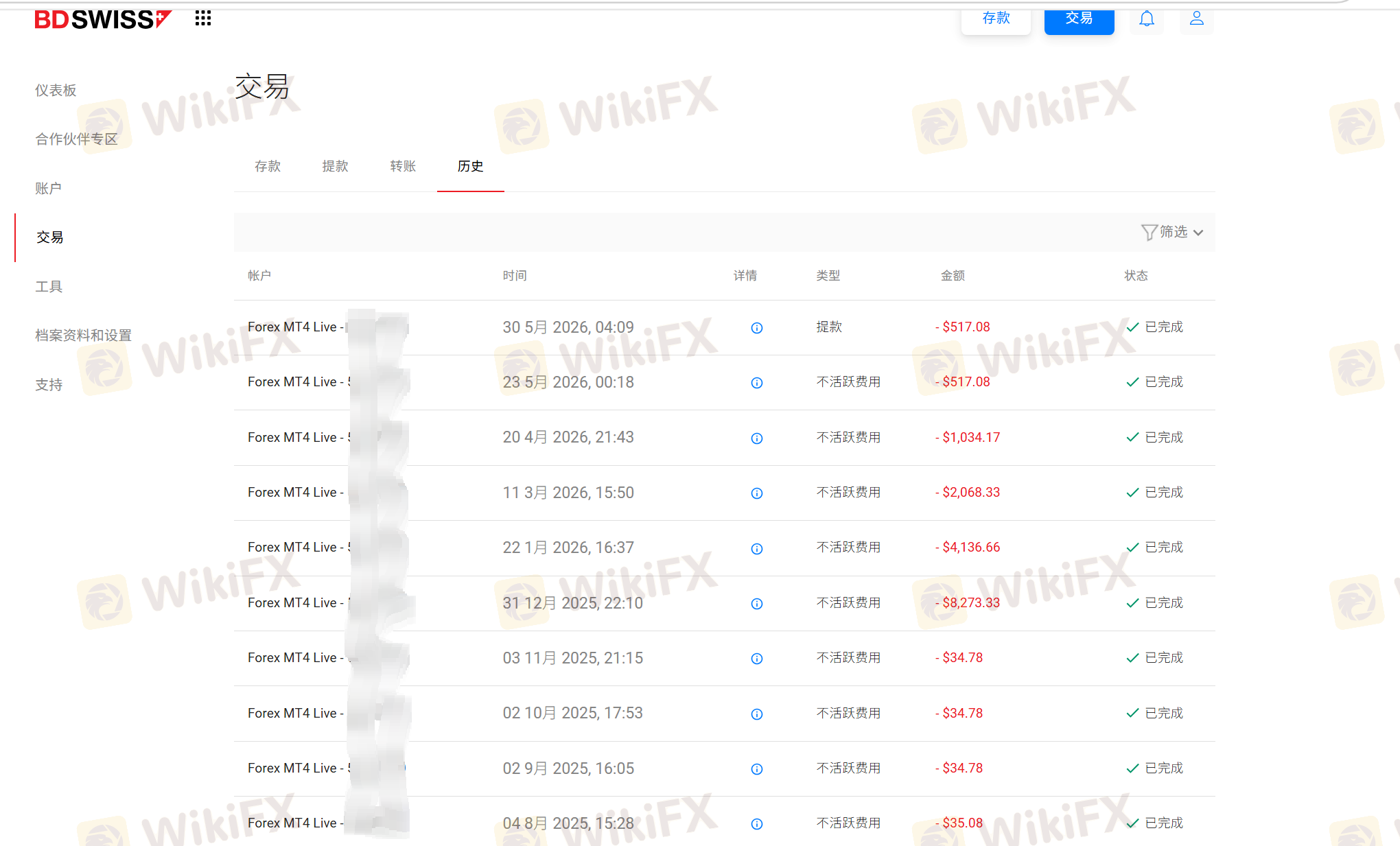Click the - $8,273.33 amount

tap(968, 603)
